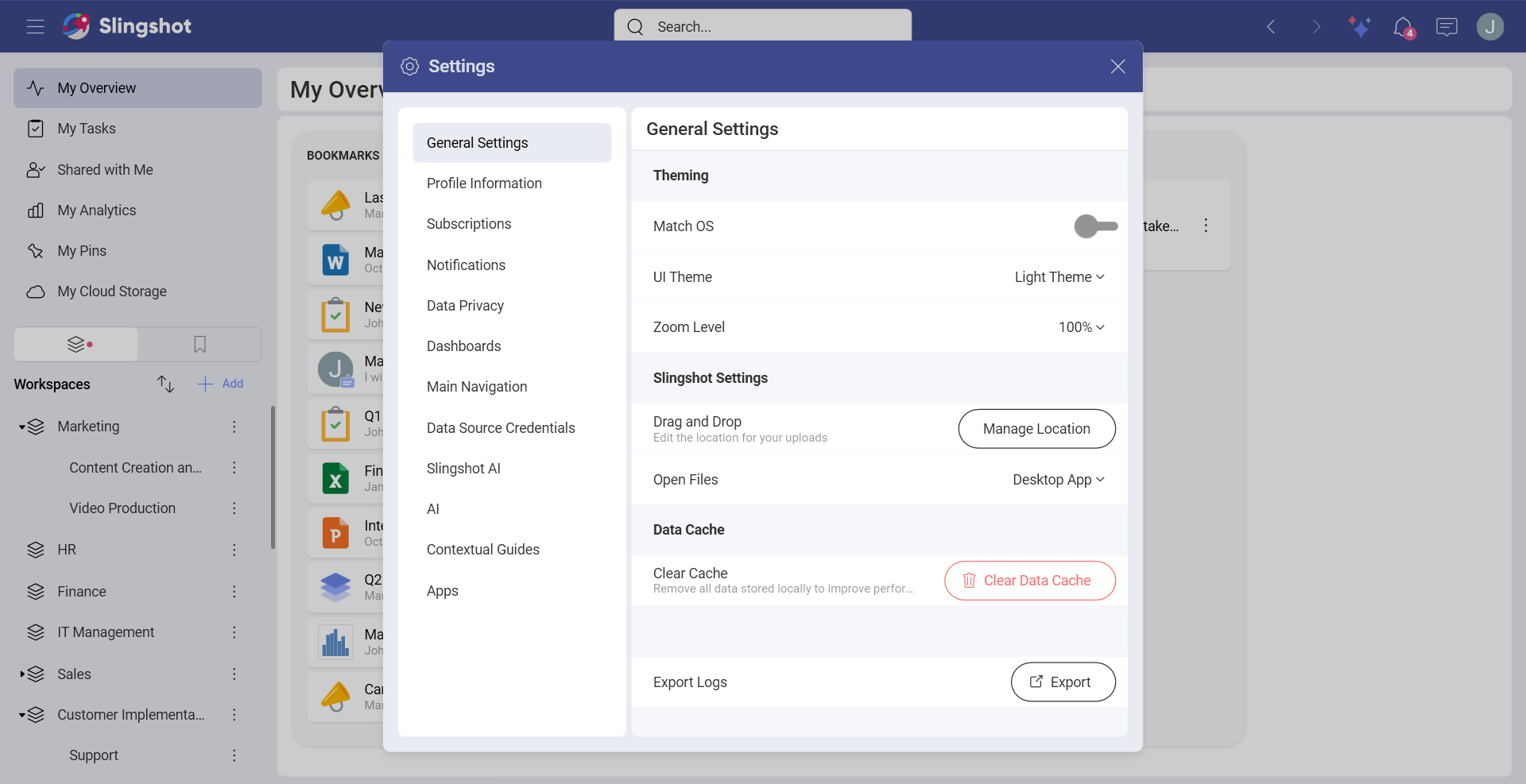Add a new workspace
Viewport: 1526px width, 784px height.
coord(220,384)
